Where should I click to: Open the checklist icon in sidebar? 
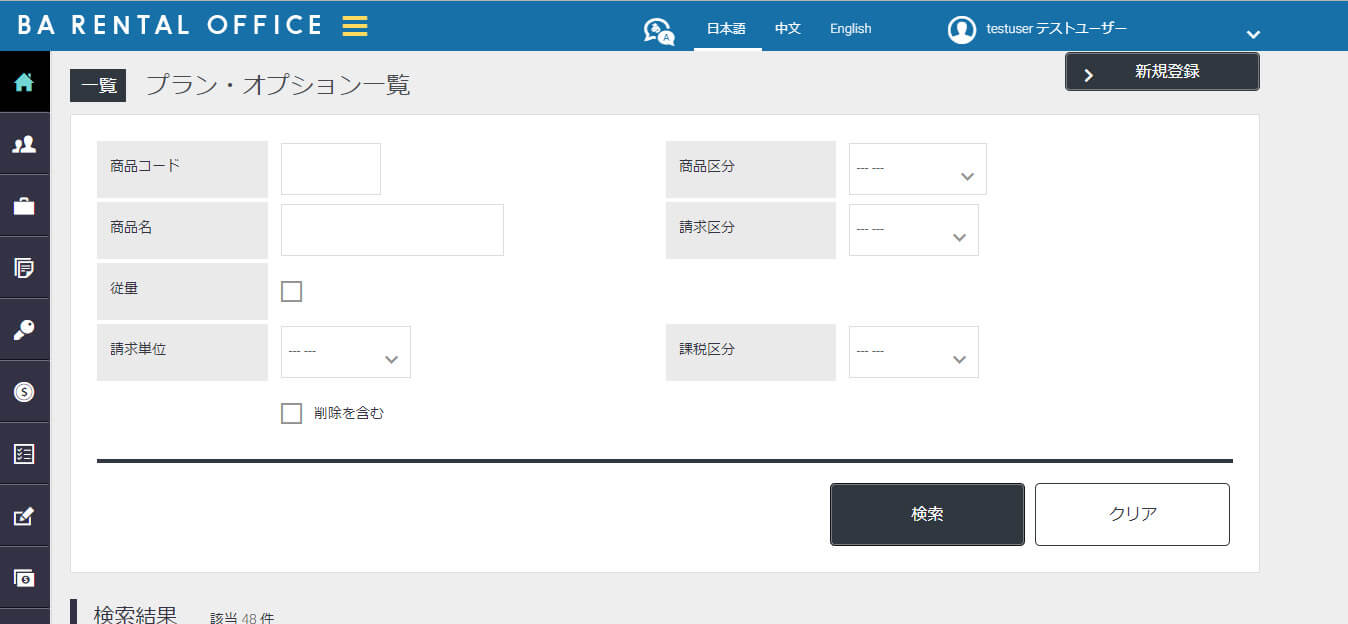click(x=24, y=455)
